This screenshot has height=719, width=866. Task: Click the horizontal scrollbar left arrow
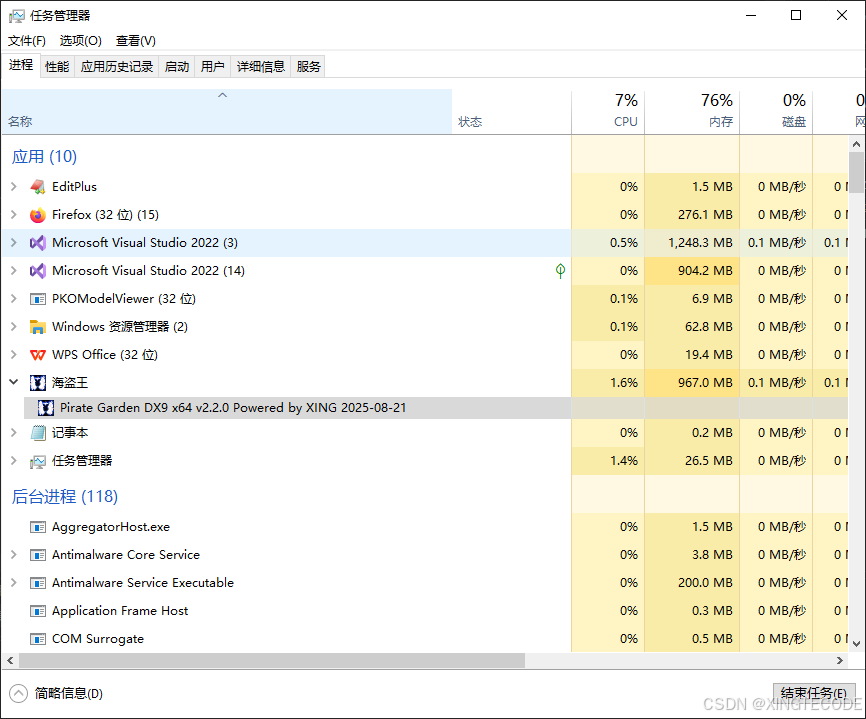(10, 660)
